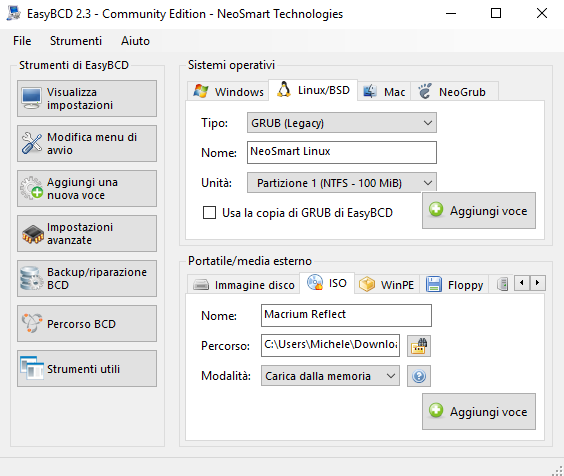Switch to the Mac tab
Screen dimensions: 564x476
[384, 91]
